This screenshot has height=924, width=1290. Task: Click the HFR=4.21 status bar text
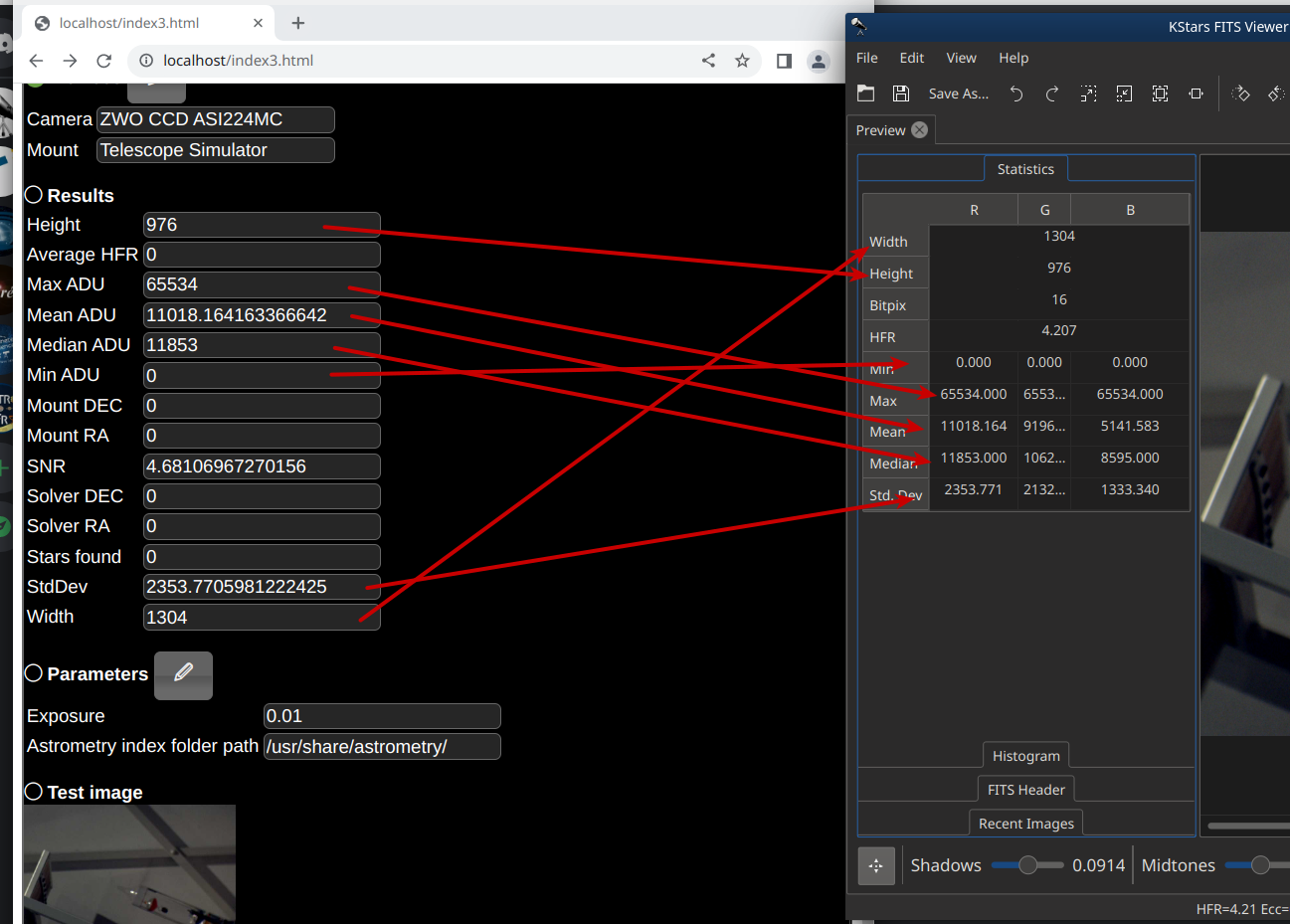1225,909
